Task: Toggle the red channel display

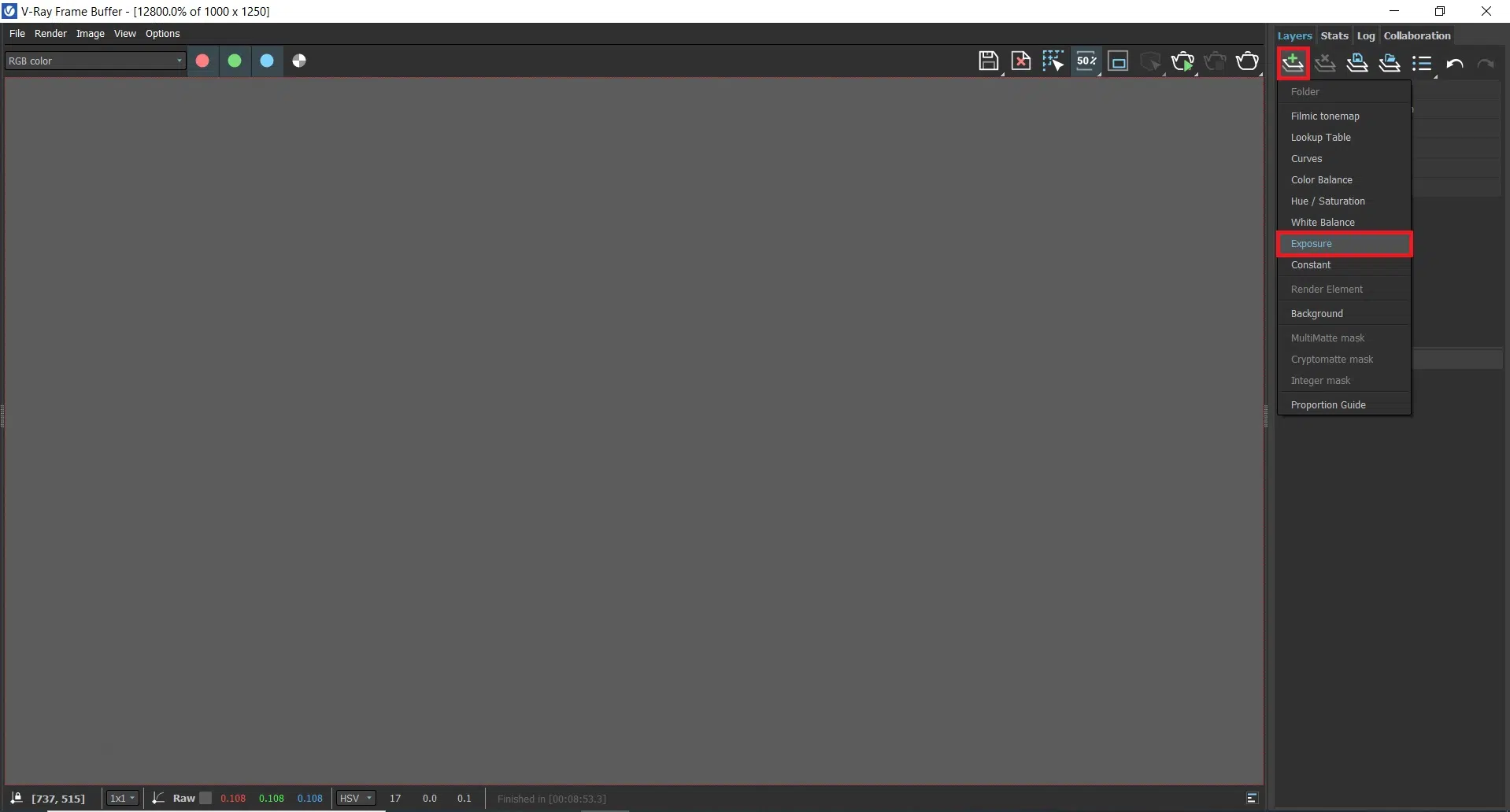Action: point(202,61)
